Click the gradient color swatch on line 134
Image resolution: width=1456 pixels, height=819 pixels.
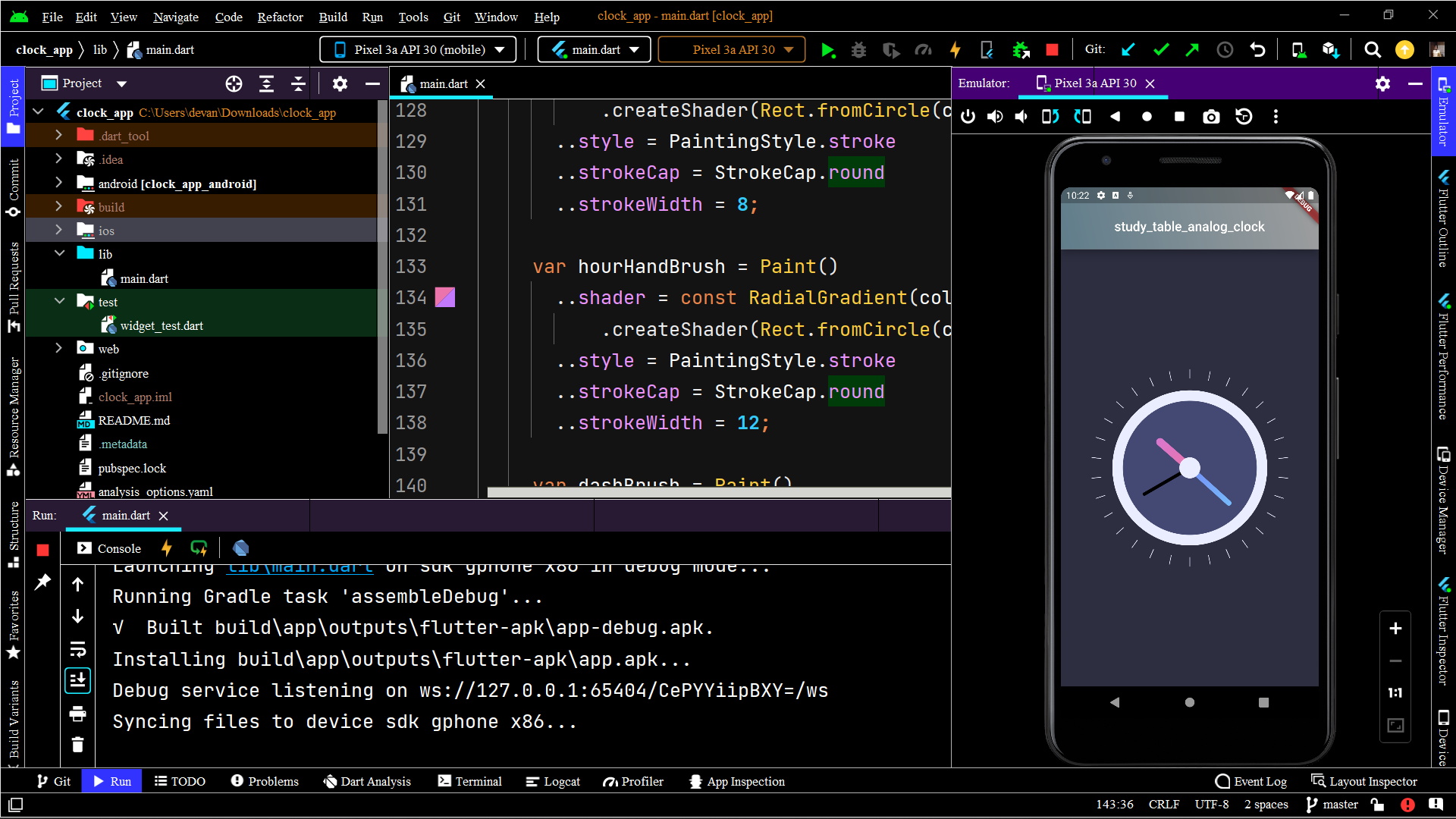445,297
